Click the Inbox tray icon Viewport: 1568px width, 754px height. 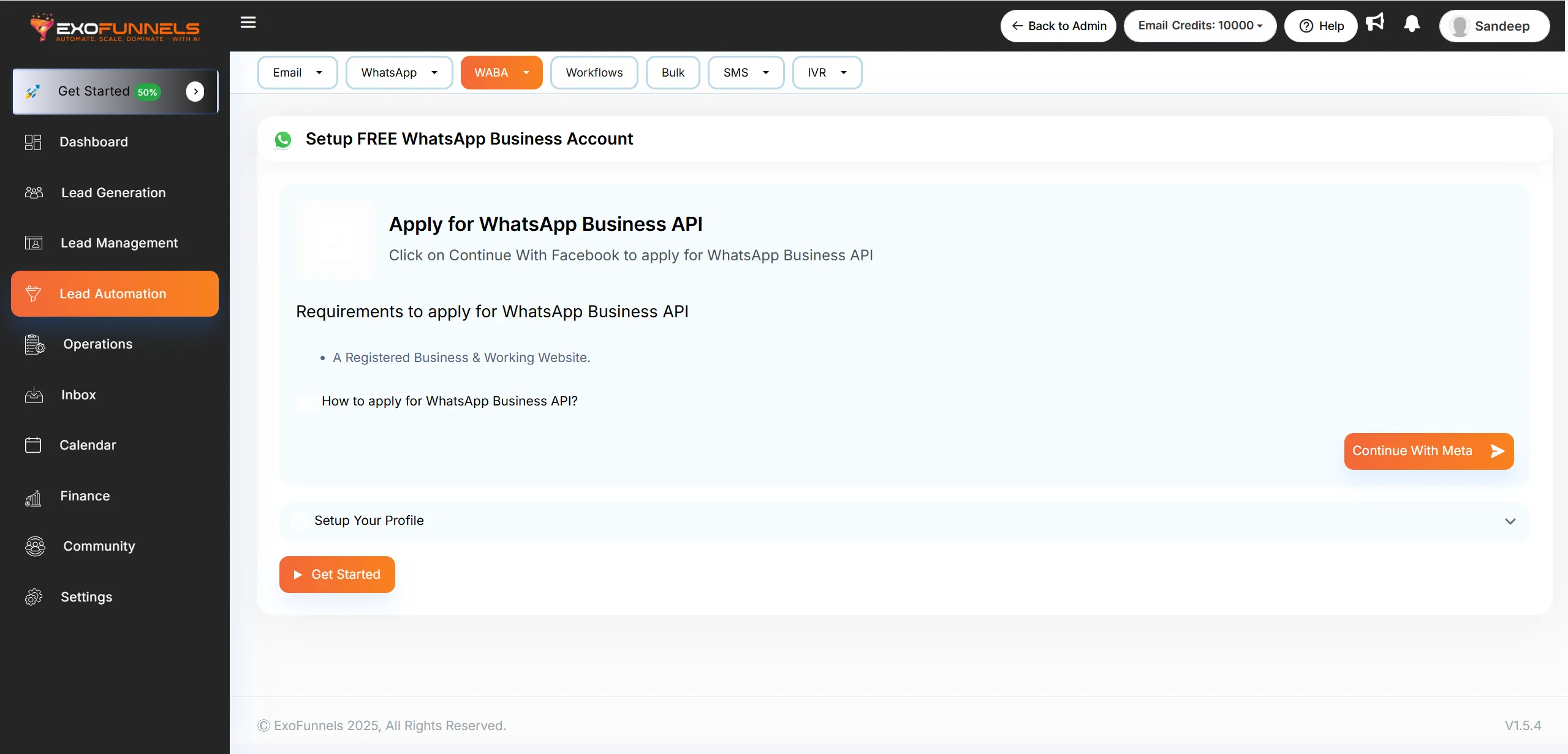click(34, 395)
